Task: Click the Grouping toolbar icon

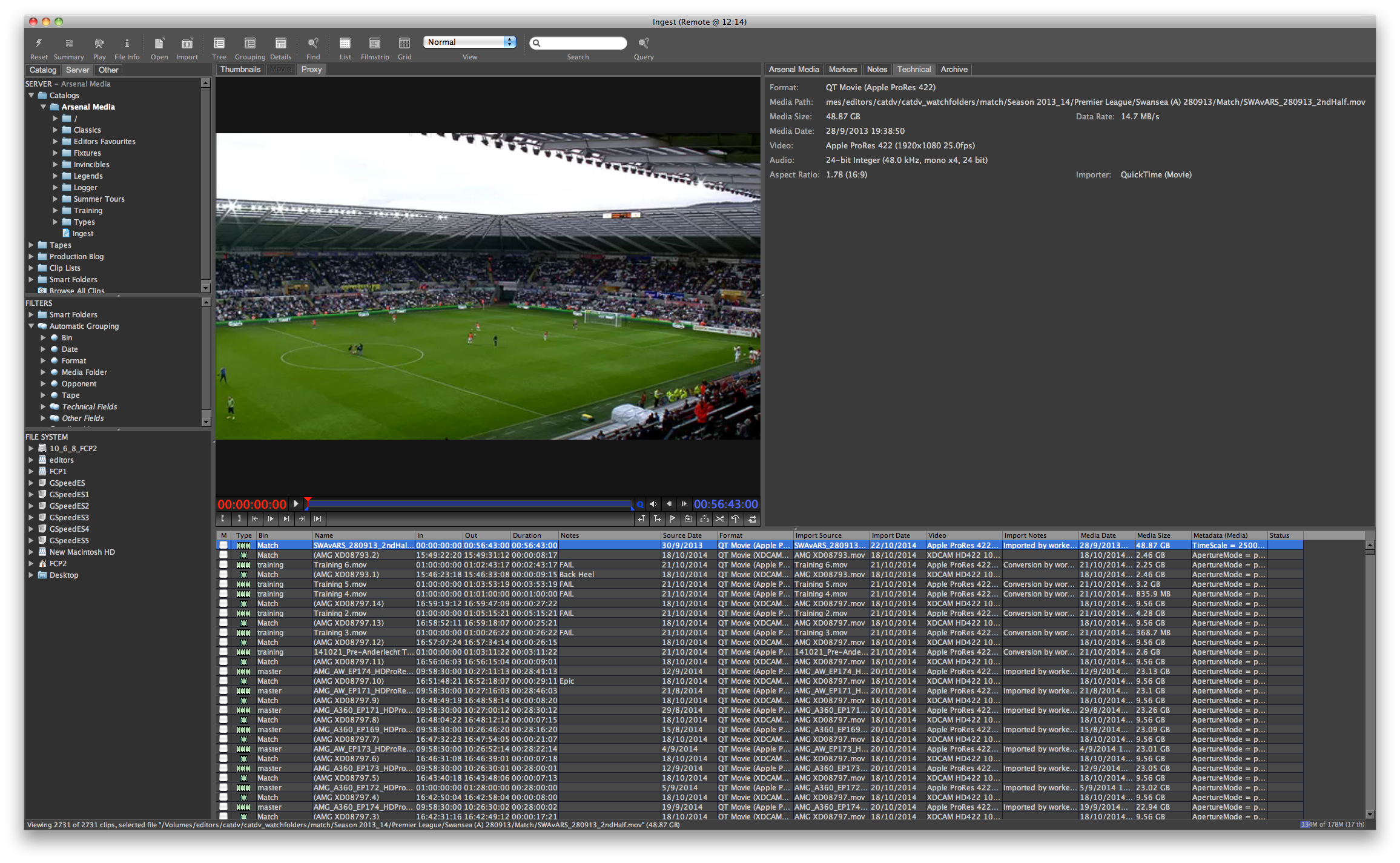Action: 249,43
